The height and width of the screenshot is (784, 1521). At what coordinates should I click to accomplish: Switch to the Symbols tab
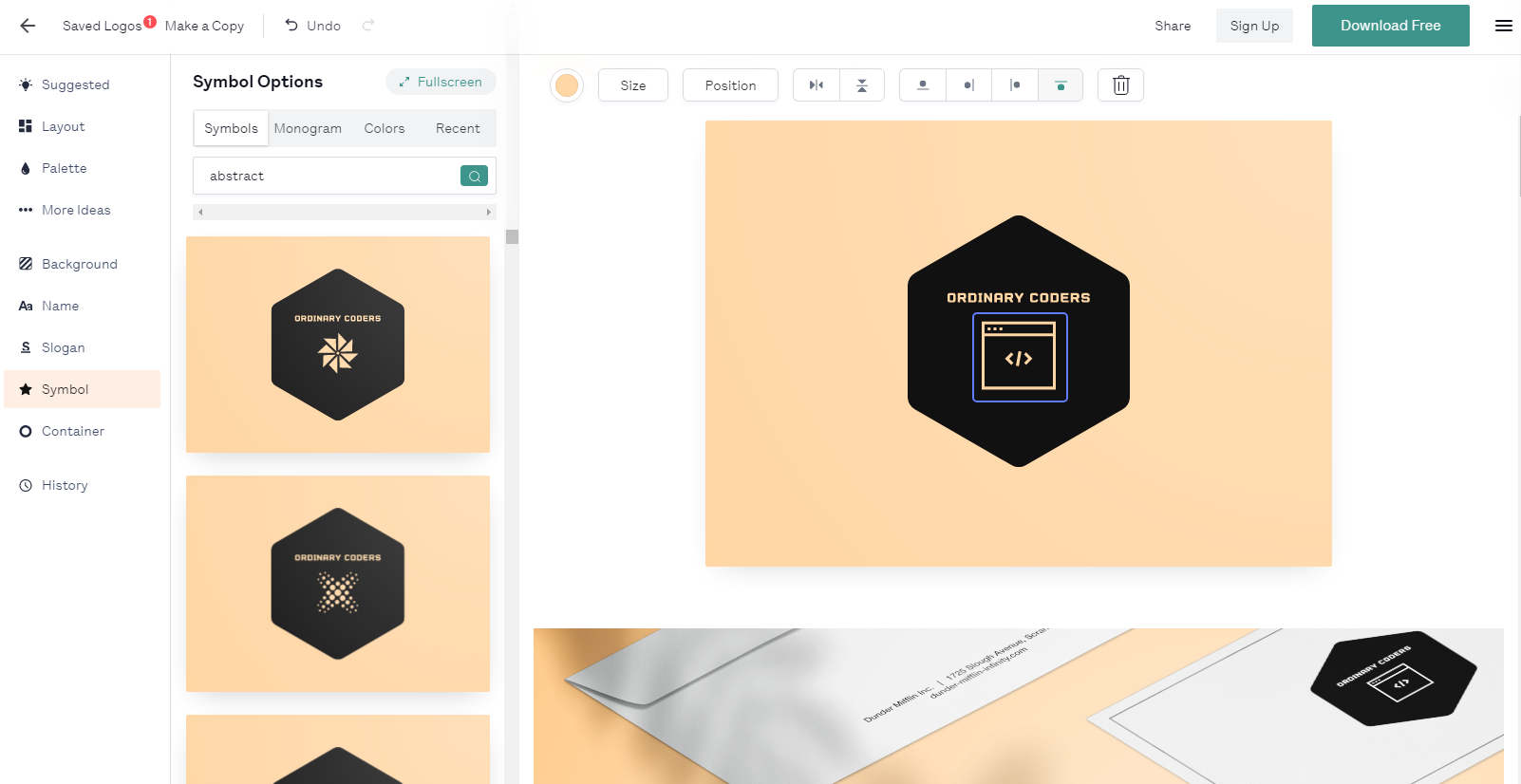(231, 128)
